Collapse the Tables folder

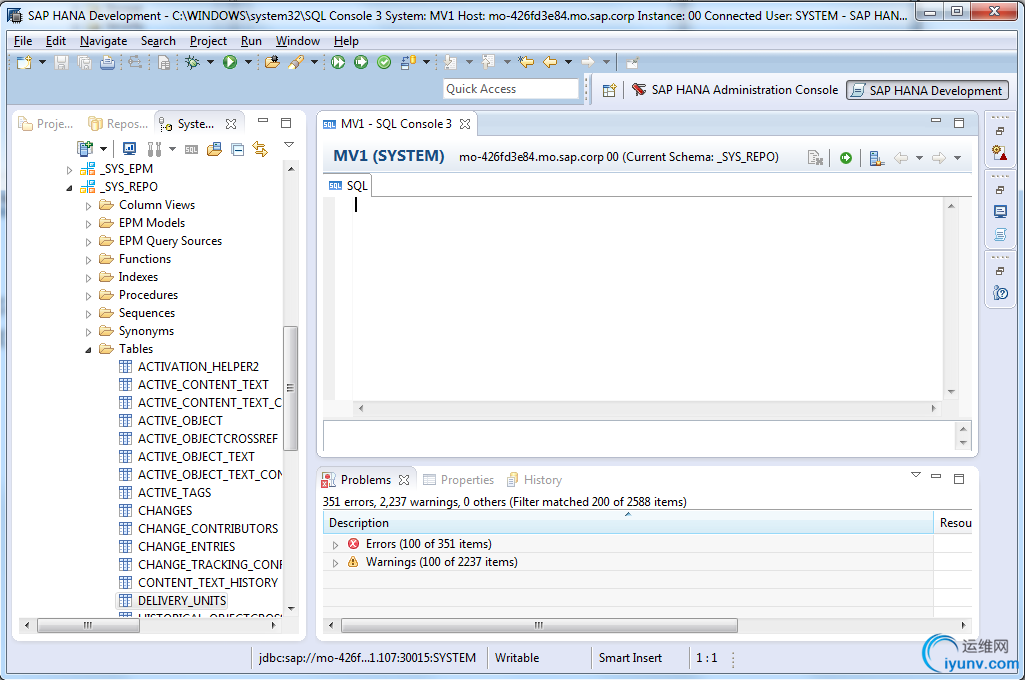pos(88,350)
